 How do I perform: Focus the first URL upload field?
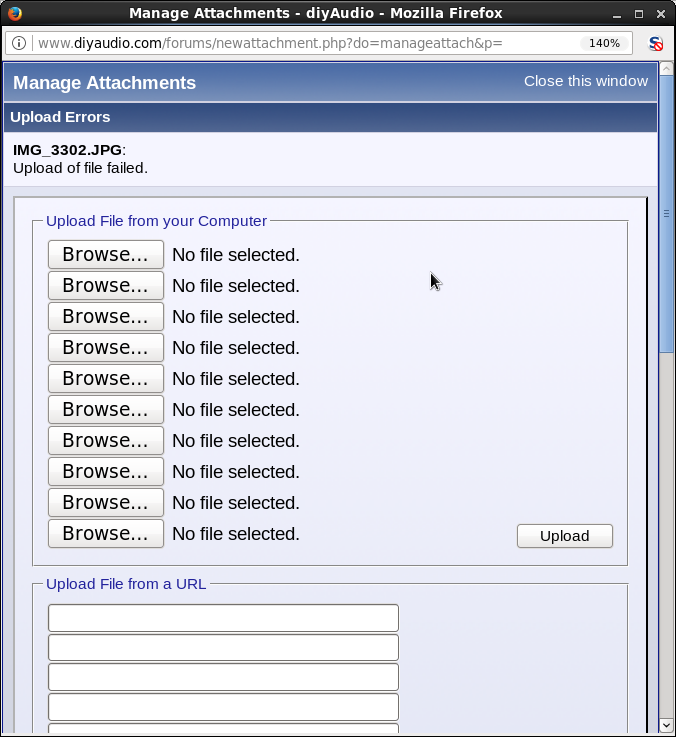[x=223, y=618]
